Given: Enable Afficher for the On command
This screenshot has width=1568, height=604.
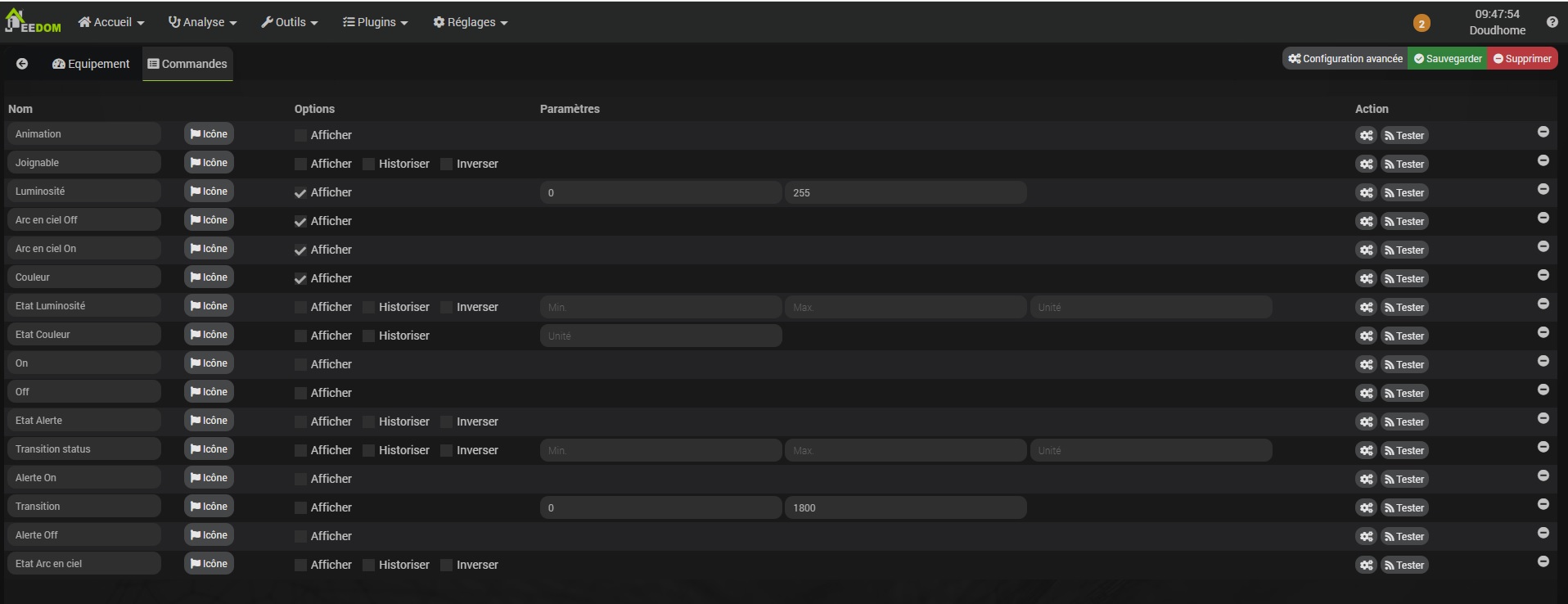Looking at the screenshot, I should [x=300, y=365].
